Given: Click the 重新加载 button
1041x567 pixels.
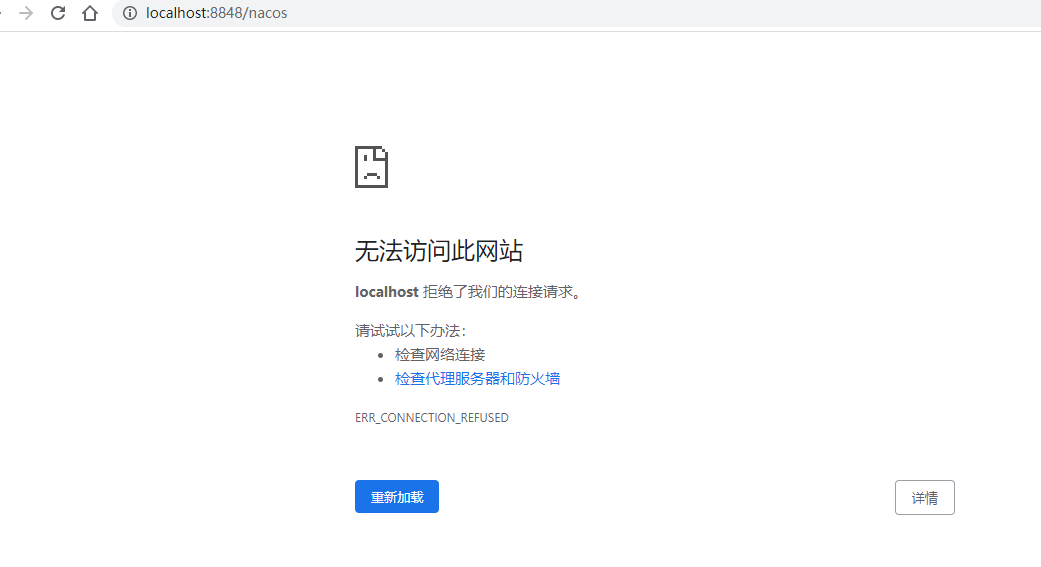Looking at the screenshot, I should click(397, 497).
